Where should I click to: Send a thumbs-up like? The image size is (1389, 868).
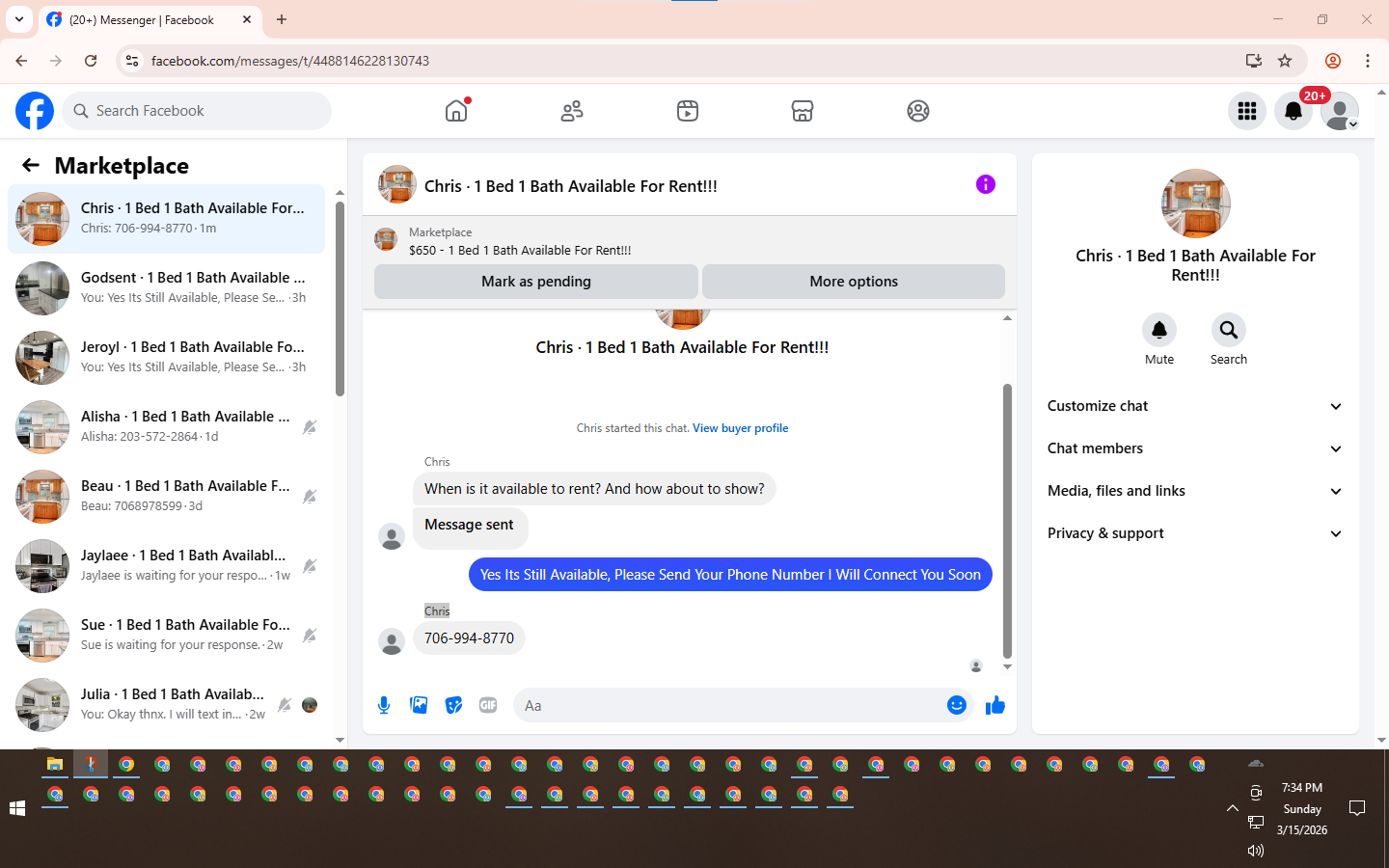click(995, 705)
